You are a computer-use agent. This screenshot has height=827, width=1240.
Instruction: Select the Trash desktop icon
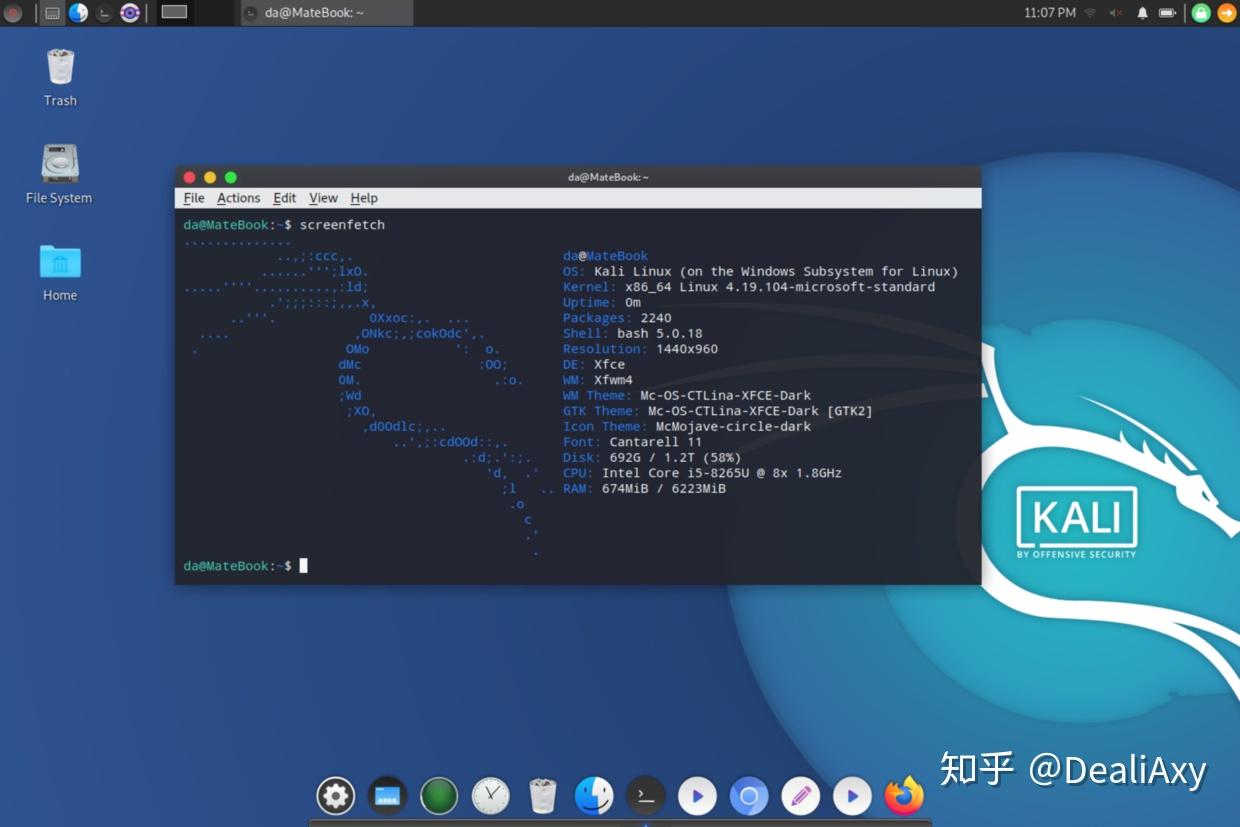(60, 76)
